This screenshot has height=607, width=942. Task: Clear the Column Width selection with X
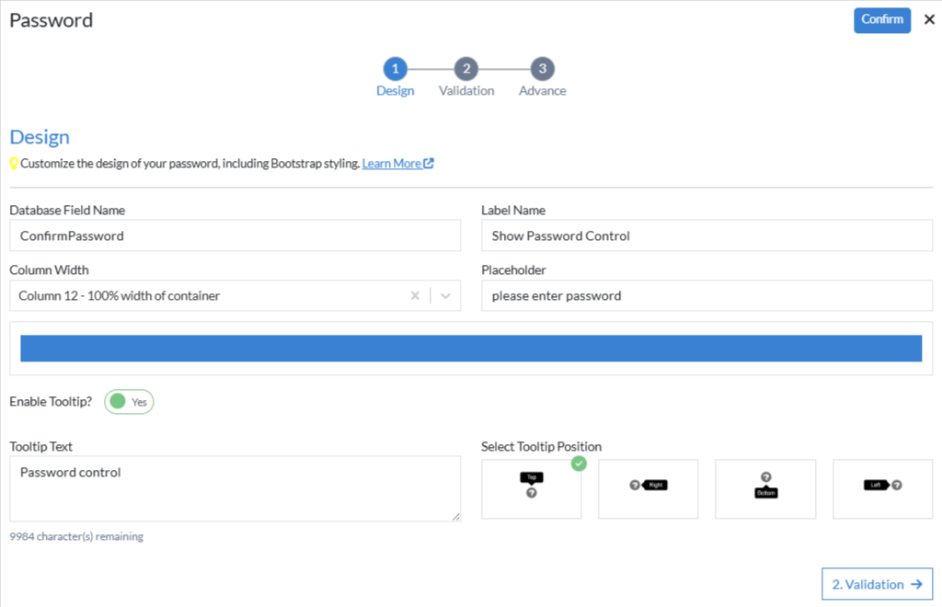[415, 296]
